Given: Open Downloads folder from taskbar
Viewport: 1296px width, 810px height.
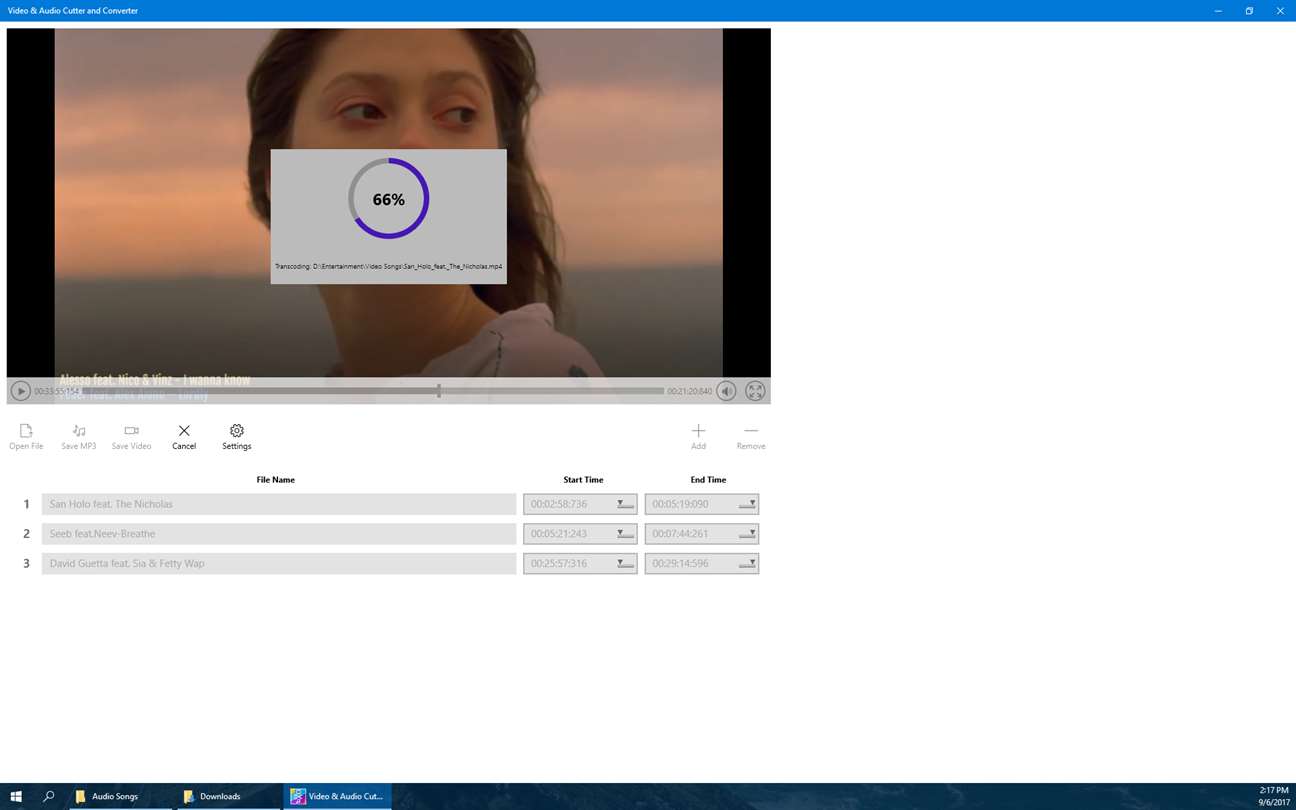Looking at the screenshot, I should (x=220, y=796).
